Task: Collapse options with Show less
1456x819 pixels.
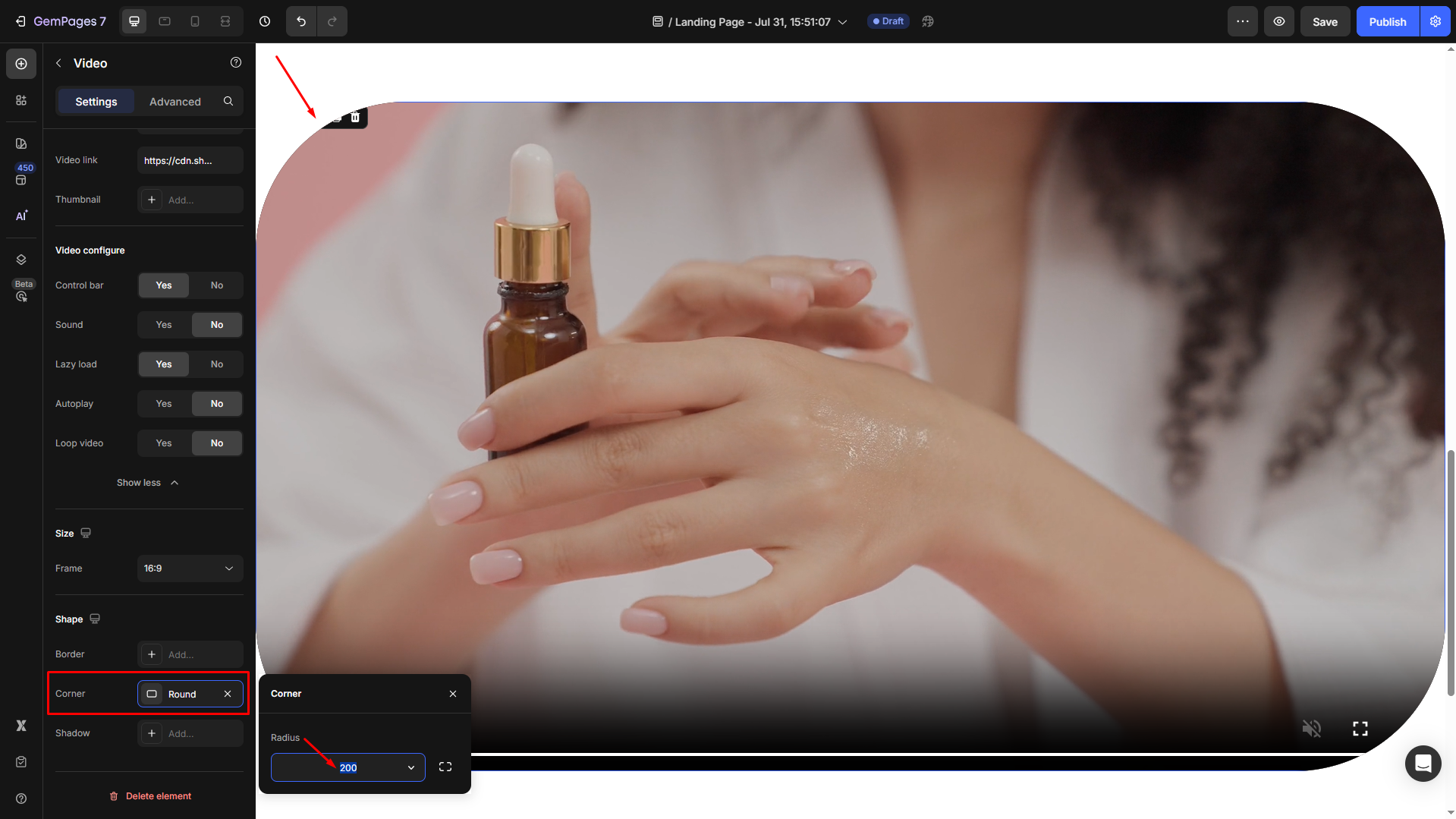Action: (148, 483)
